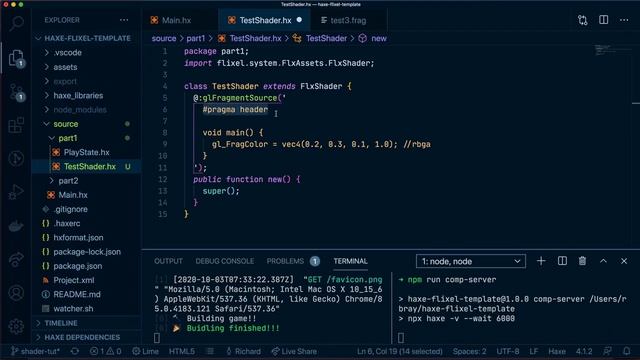Open the DEBUG CONSOLE panel tab
640x360 pixels.
(x=224, y=261)
